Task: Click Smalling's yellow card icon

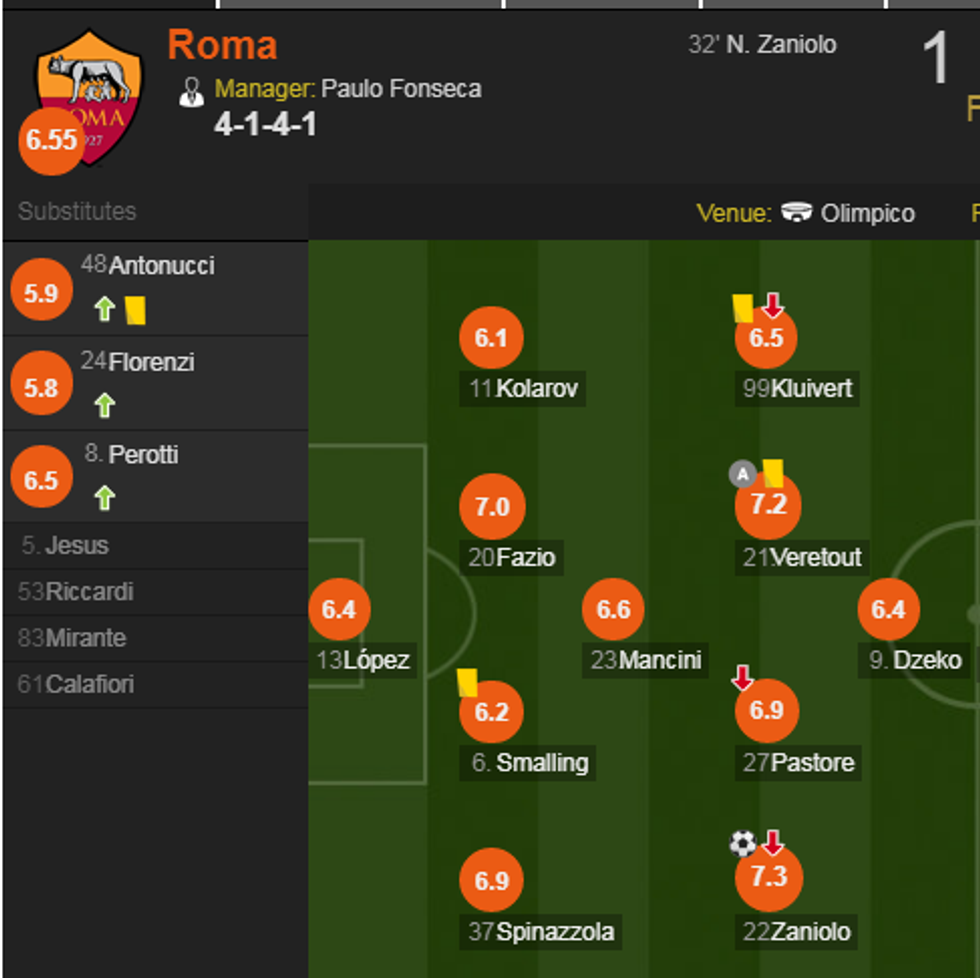Action: click(467, 682)
